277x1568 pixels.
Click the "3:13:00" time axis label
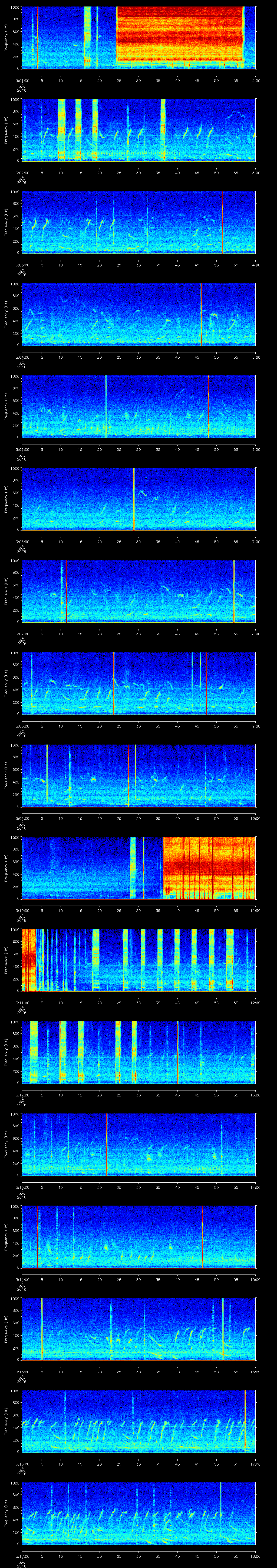[x=22, y=1187]
